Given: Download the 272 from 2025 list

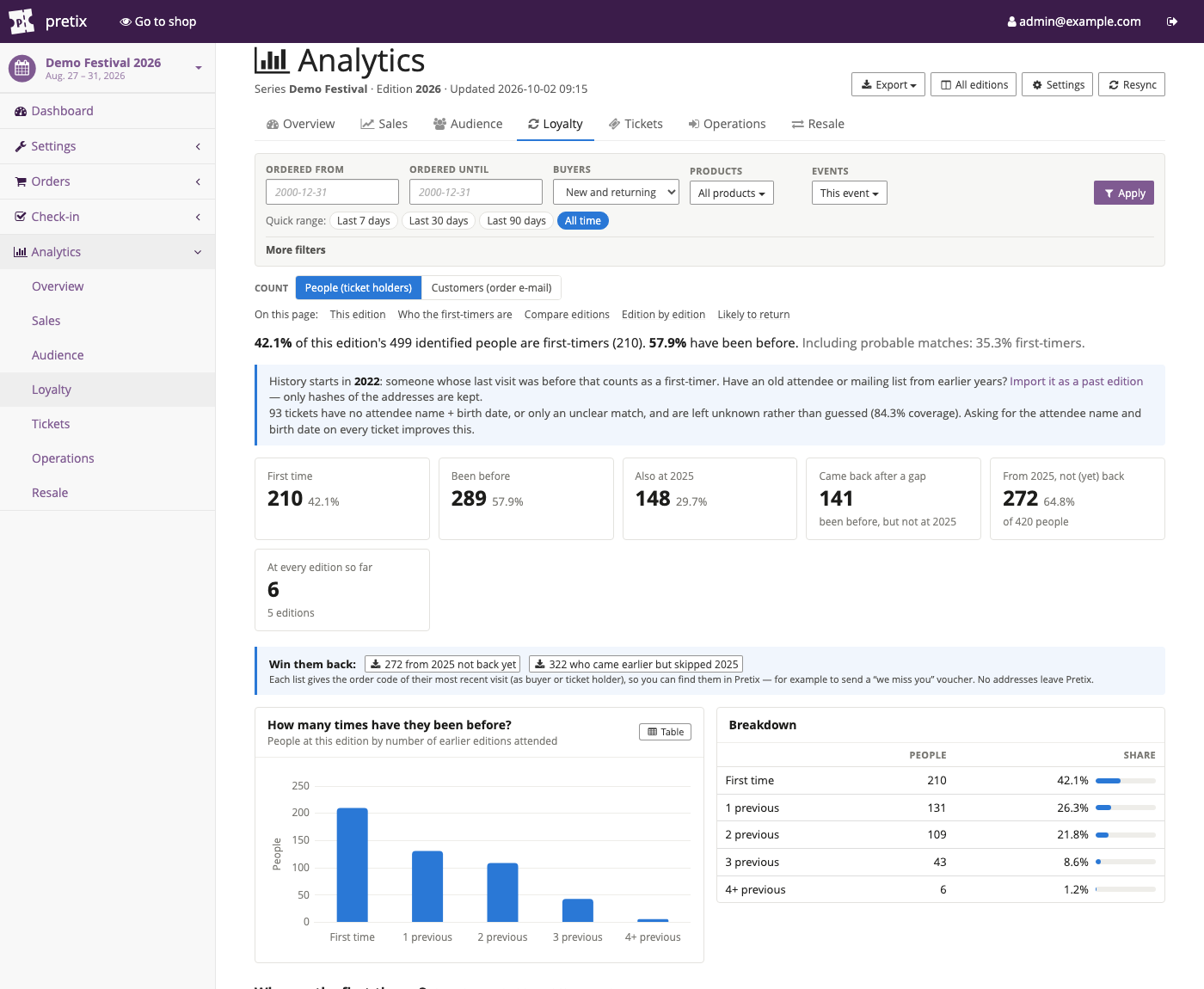Looking at the screenshot, I should [x=442, y=664].
